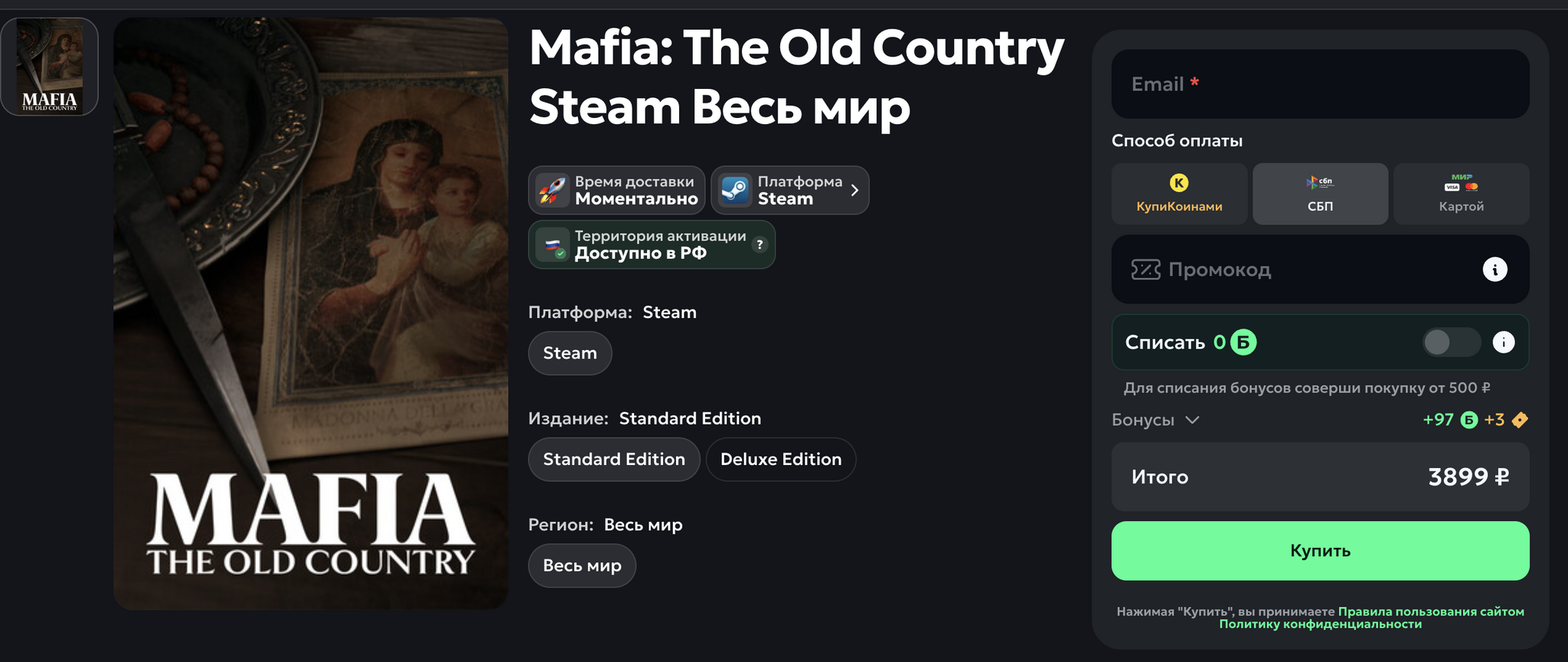Viewport: 1568px width, 662px height.
Task: Select the Mafia cover thumbnail
Action: click(50, 67)
